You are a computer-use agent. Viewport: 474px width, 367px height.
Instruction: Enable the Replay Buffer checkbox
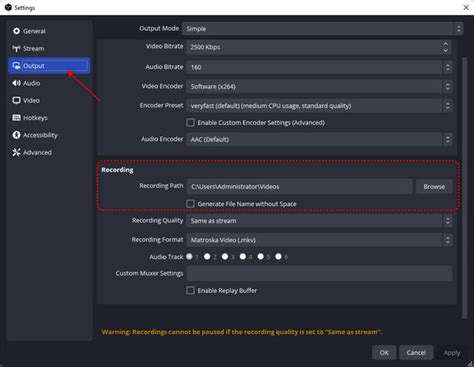coord(190,290)
